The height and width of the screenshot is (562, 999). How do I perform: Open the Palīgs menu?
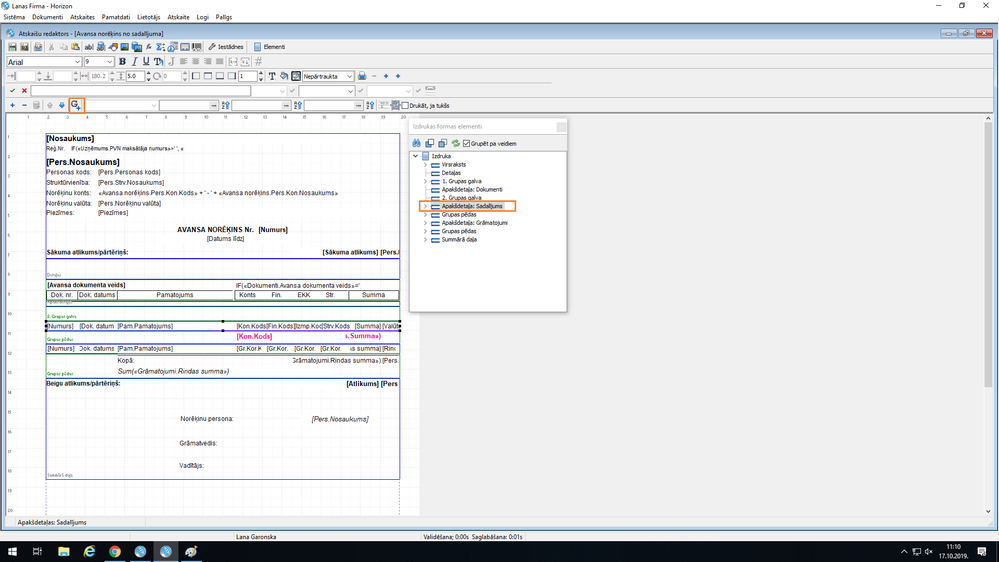pos(224,17)
